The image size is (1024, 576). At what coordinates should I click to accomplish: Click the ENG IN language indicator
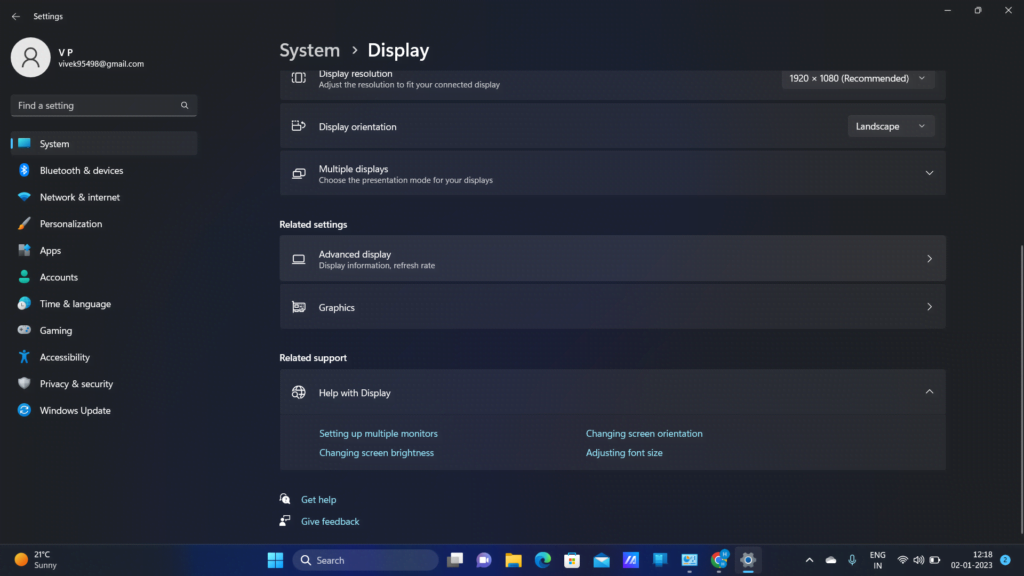pyautogui.click(x=878, y=560)
